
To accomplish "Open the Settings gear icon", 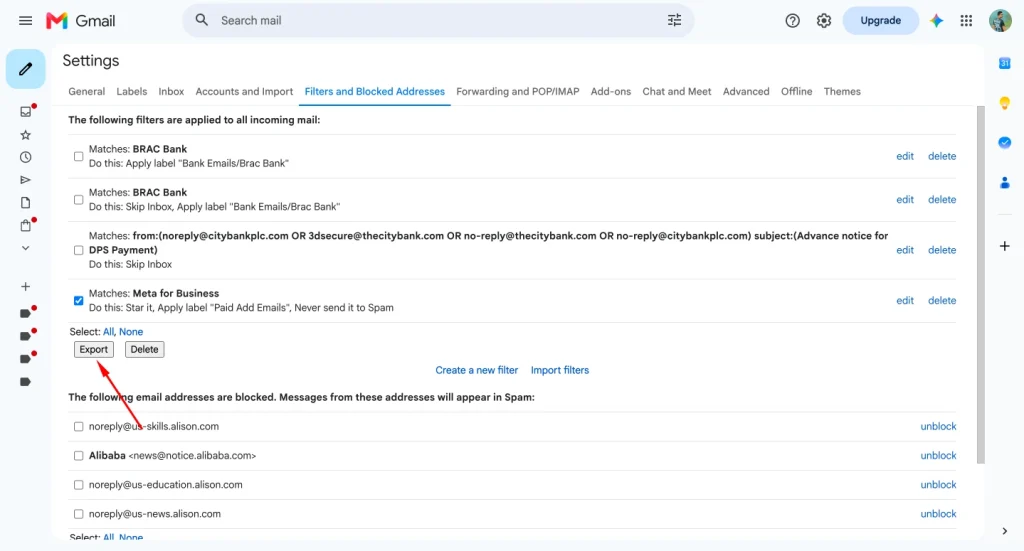I will [824, 21].
